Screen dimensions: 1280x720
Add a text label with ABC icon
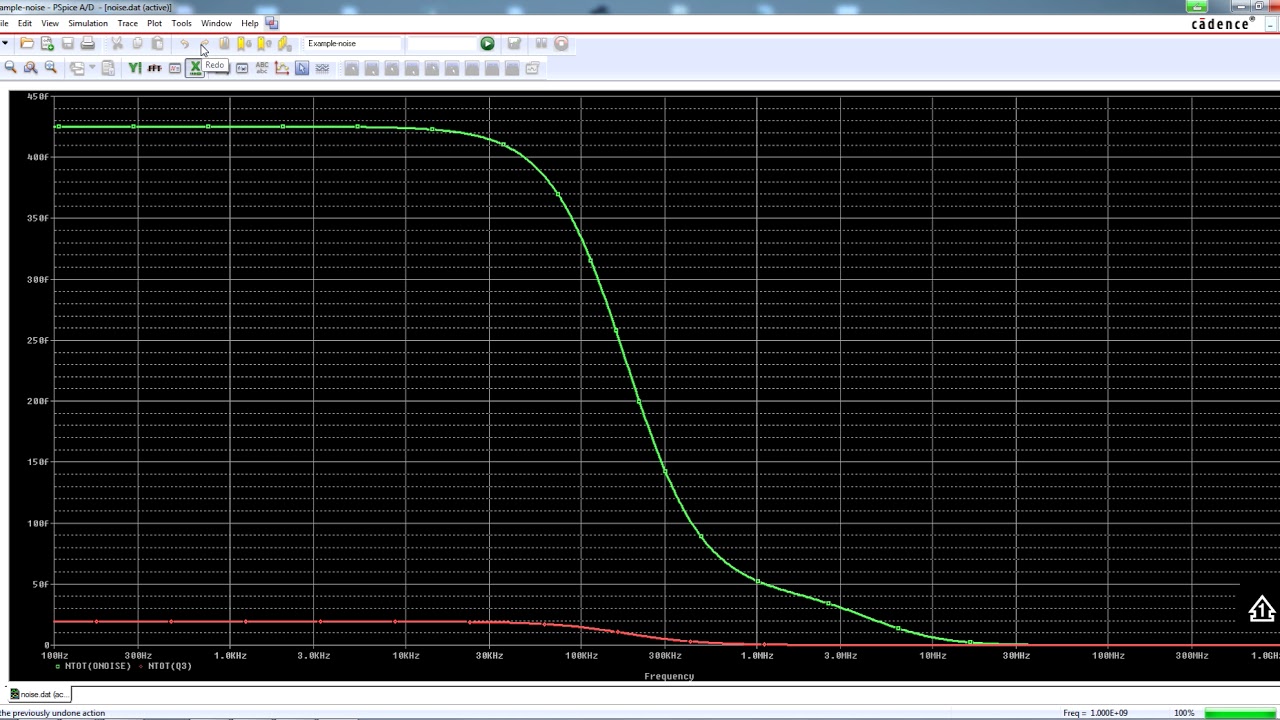(262, 68)
